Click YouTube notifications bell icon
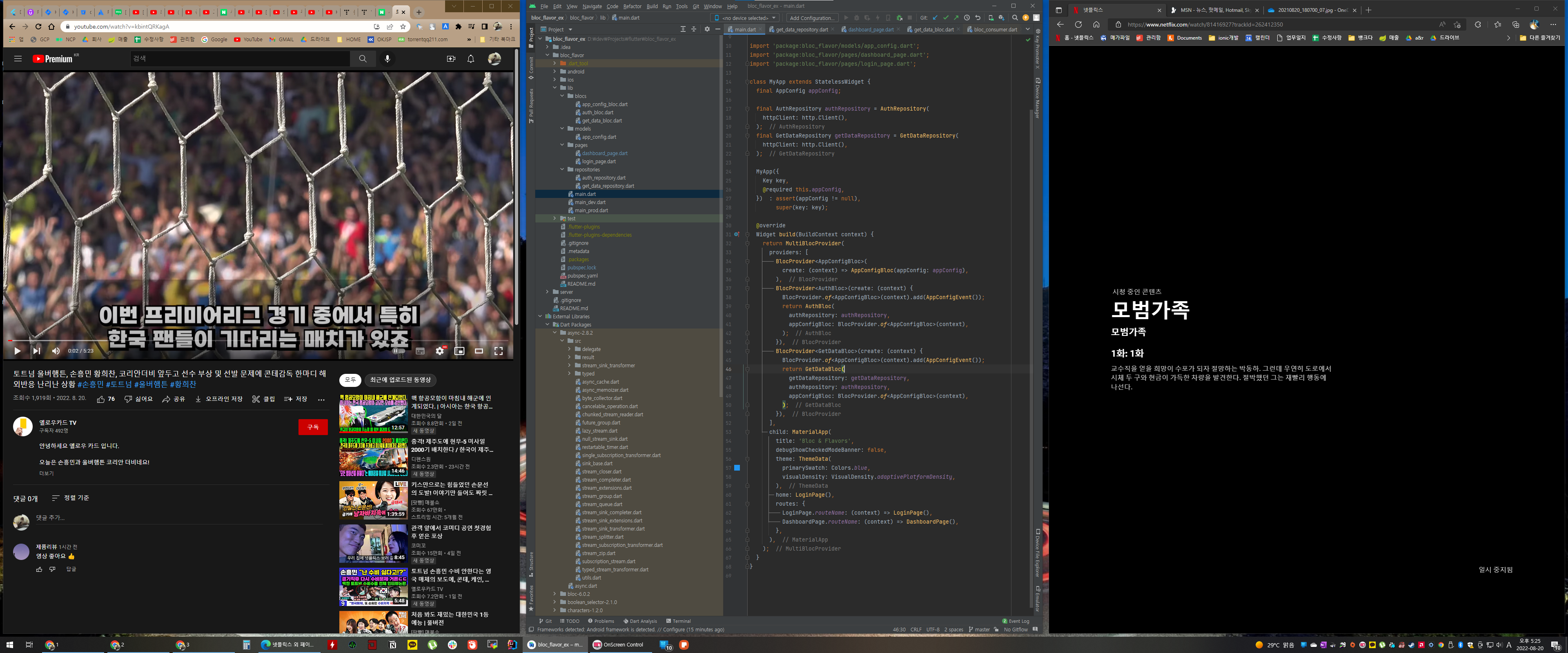The height and width of the screenshot is (653, 1568). 470,58
